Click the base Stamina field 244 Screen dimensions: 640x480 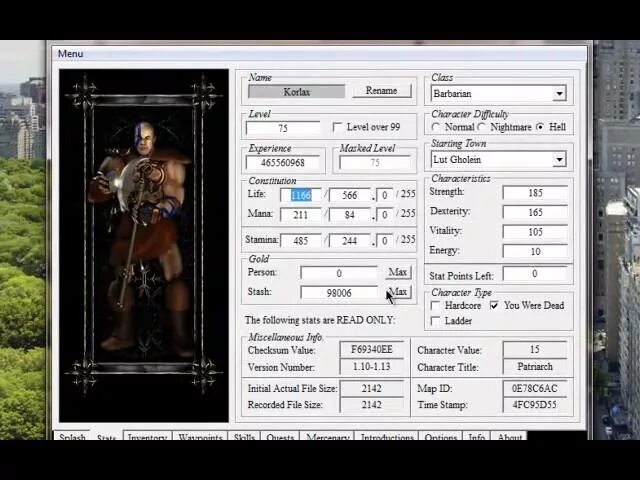point(350,241)
